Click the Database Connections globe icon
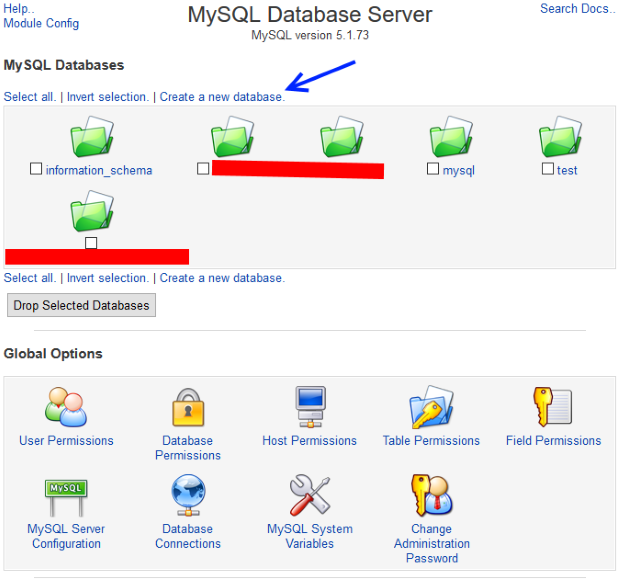The image size is (620, 581). [188, 495]
